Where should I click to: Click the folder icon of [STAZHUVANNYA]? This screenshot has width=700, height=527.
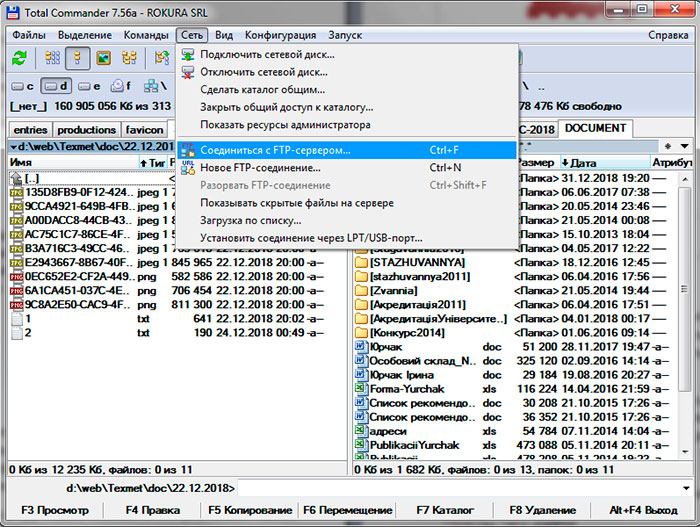361,262
